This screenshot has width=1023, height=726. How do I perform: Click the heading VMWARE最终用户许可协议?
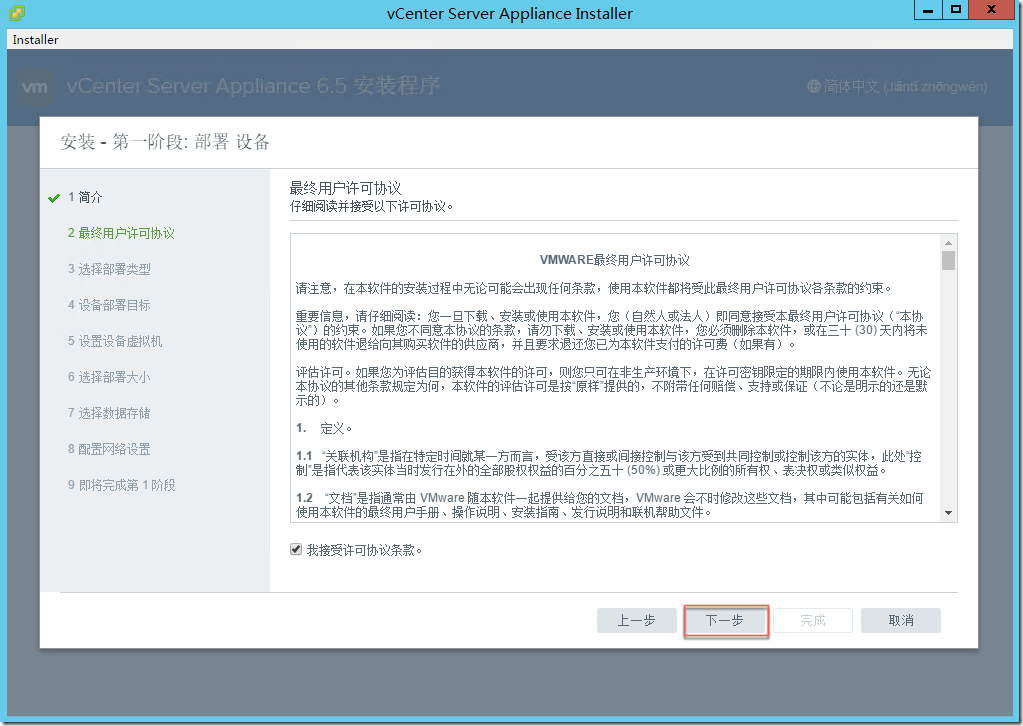615,260
